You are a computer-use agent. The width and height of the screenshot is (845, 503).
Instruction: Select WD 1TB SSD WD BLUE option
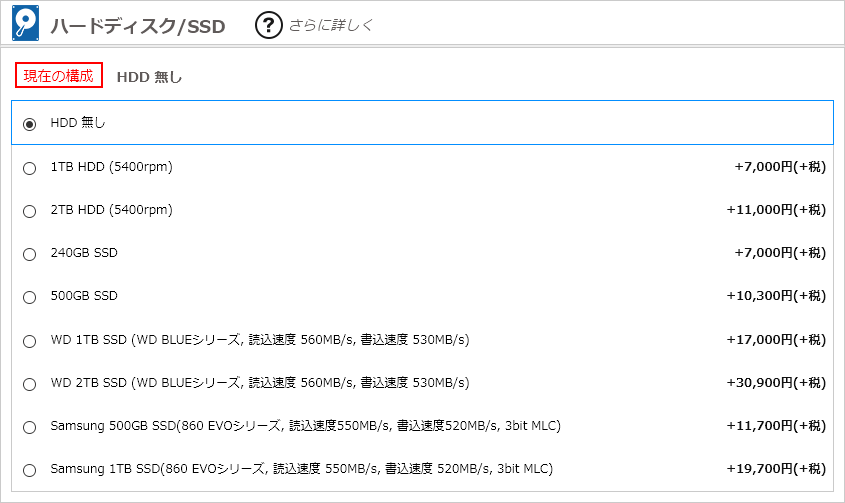[x=30, y=341]
